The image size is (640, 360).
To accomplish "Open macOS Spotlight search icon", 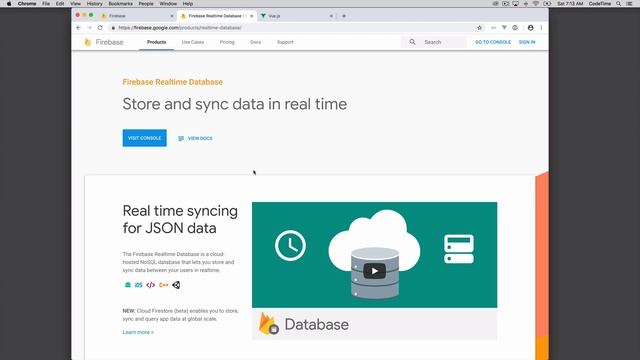I will [x=619, y=4].
